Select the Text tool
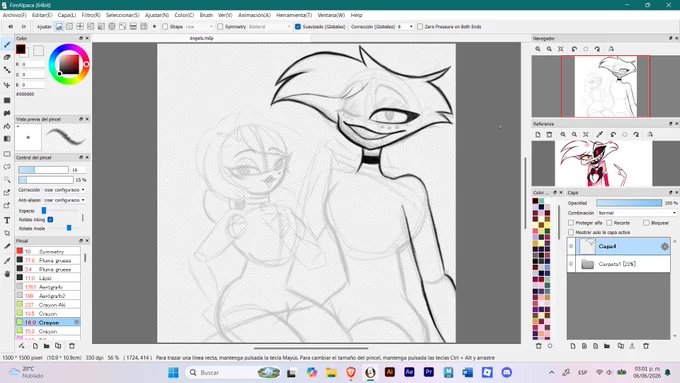Screen dimensions: 680x383 pos(7,220)
